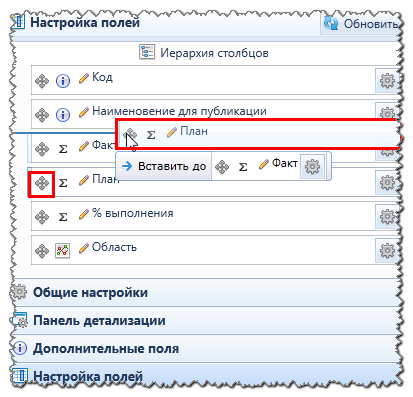
Task: Click pencil icon next to Наименование для публикации
Action: 84,112
